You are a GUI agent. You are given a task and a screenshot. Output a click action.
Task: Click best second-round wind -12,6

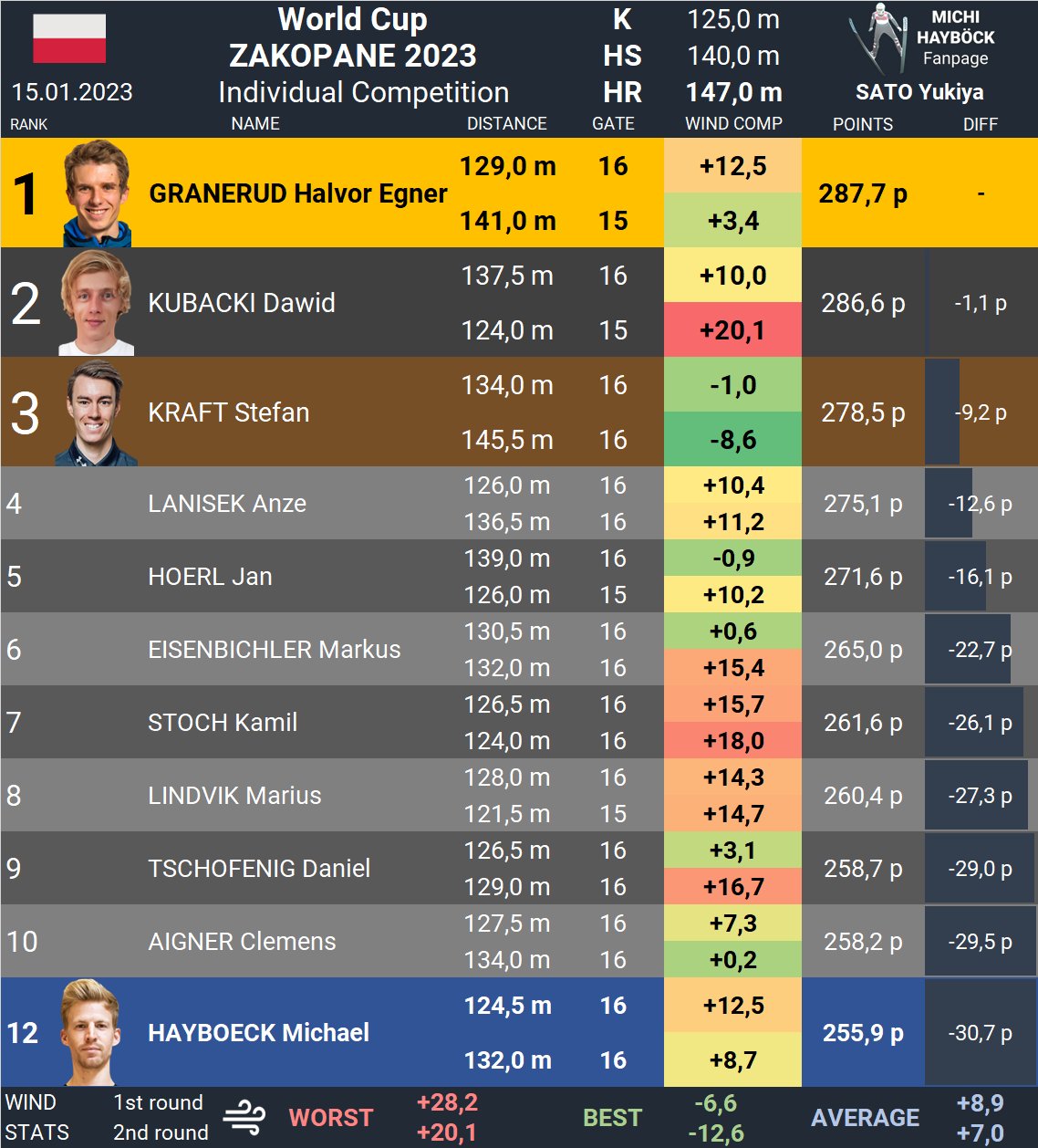coord(716,1133)
